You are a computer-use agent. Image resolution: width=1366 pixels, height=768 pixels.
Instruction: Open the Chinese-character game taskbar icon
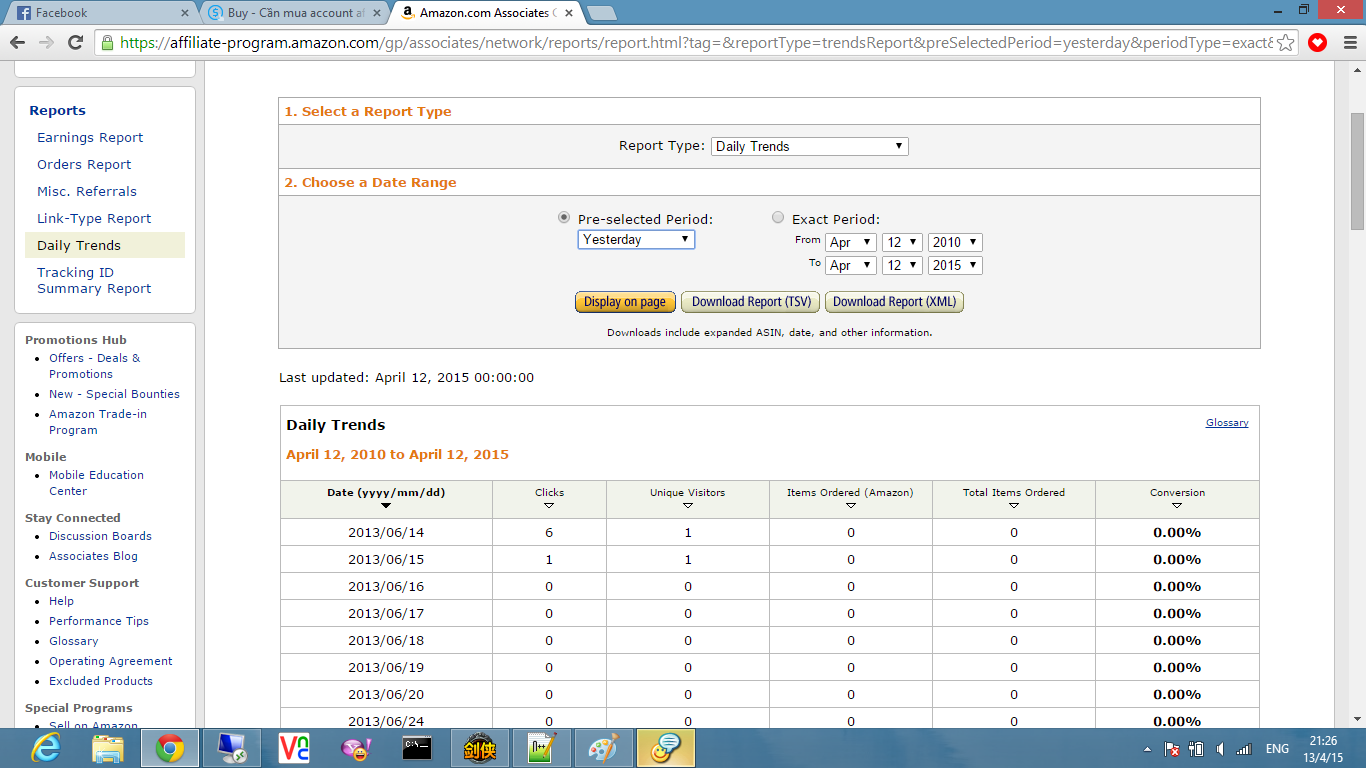[479, 748]
